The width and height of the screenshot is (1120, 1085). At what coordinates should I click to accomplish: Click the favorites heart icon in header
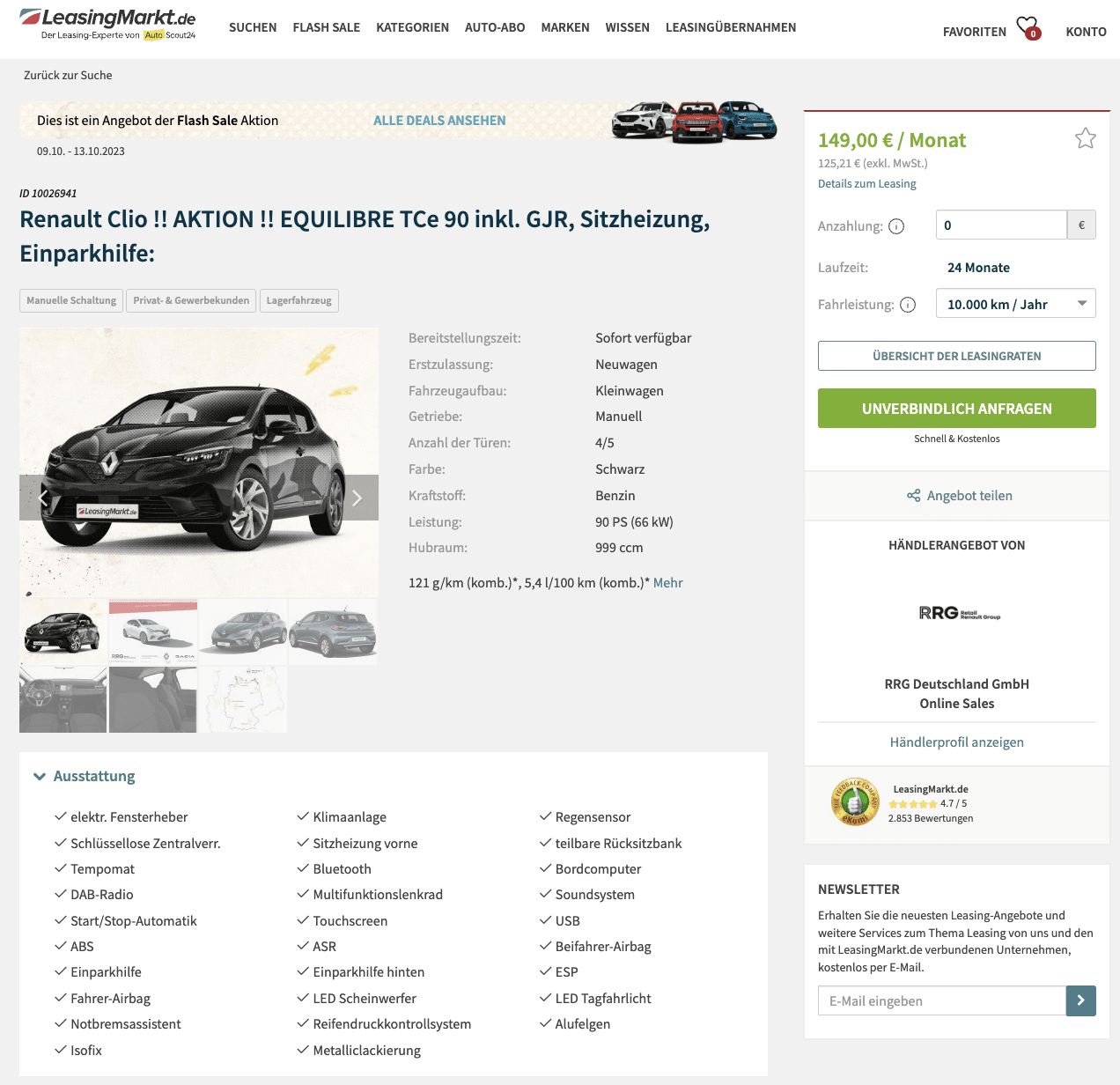[x=1028, y=27]
